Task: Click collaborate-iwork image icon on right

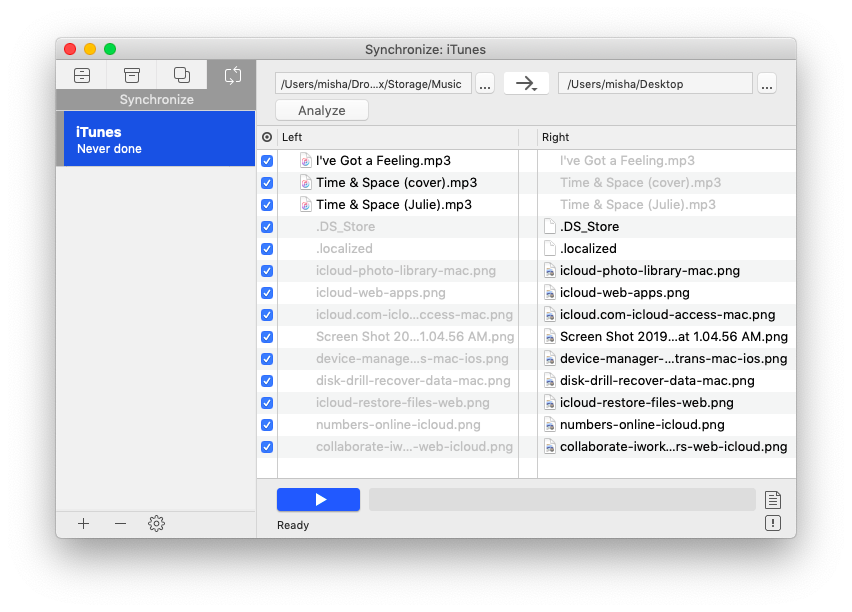Action: click(x=550, y=447)
